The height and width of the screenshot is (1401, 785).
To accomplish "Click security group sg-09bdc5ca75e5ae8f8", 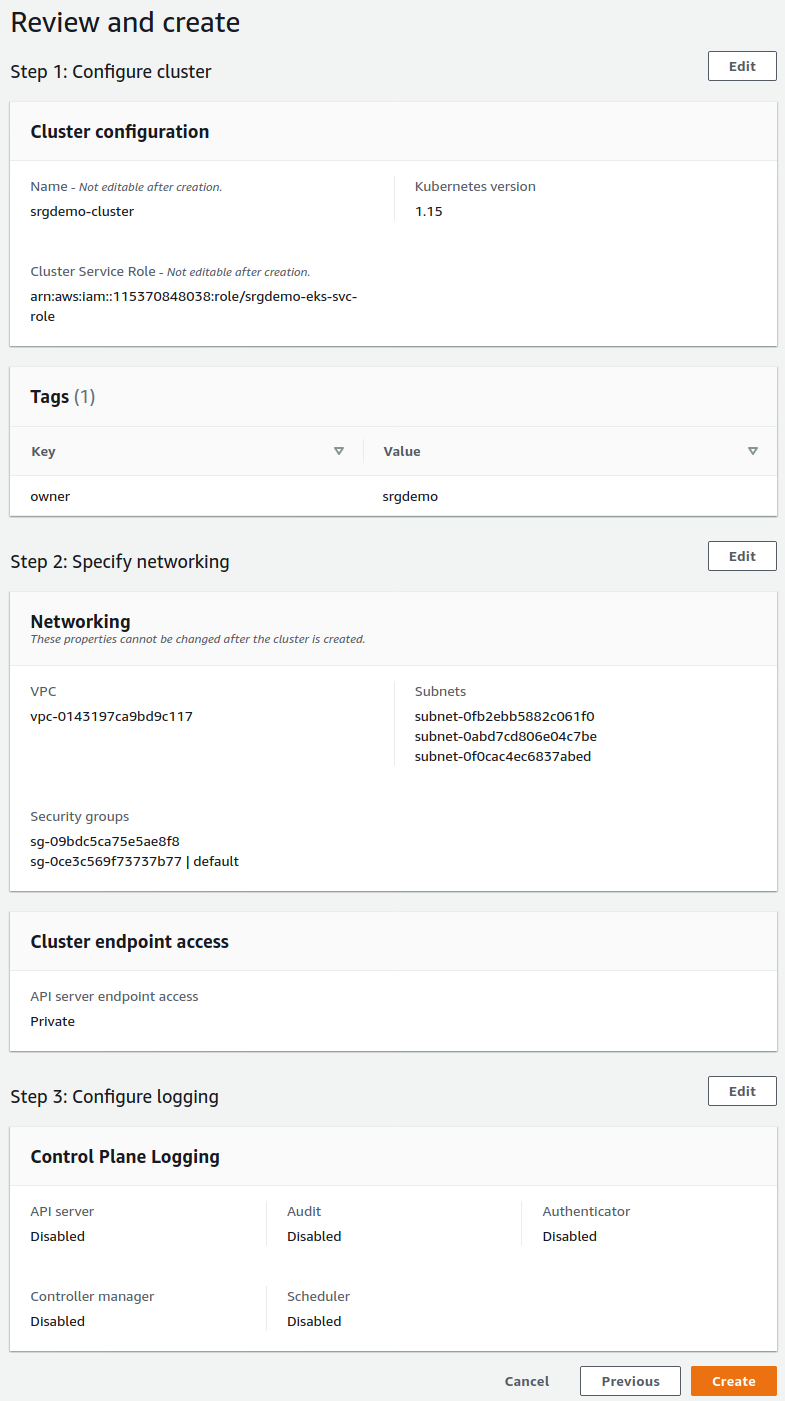I will 105,841.
